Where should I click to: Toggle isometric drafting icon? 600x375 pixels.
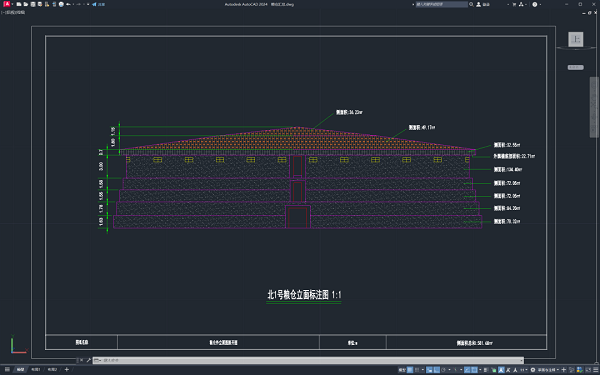coord(455,370)
